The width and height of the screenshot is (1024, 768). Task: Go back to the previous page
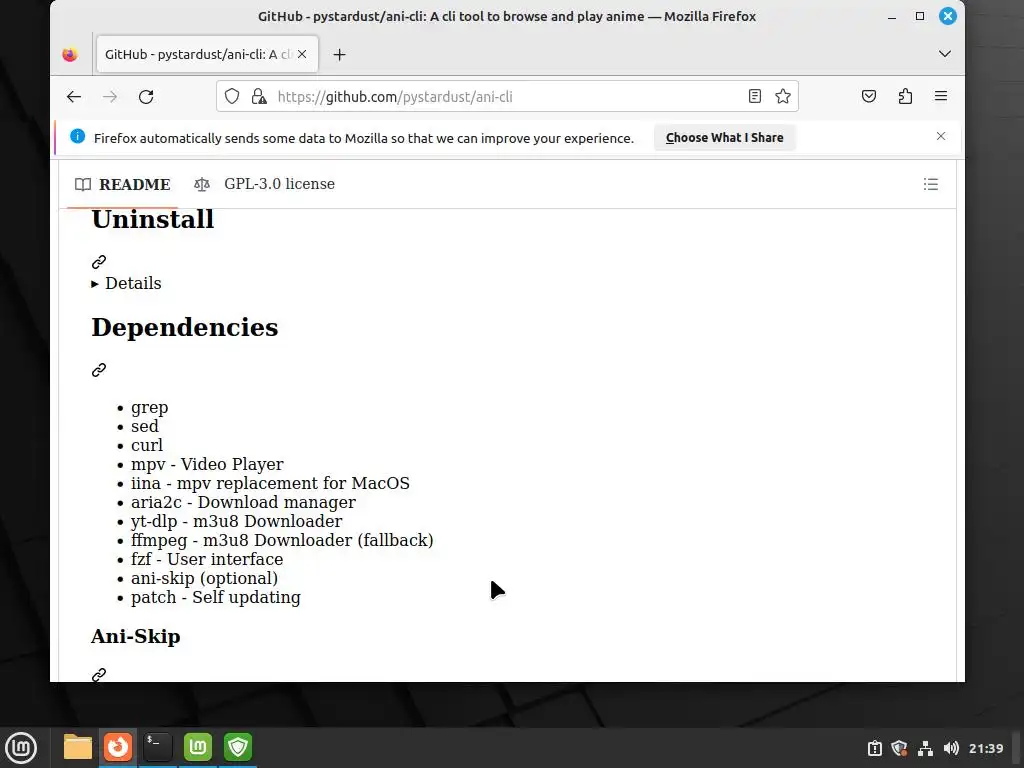[74, 97]
